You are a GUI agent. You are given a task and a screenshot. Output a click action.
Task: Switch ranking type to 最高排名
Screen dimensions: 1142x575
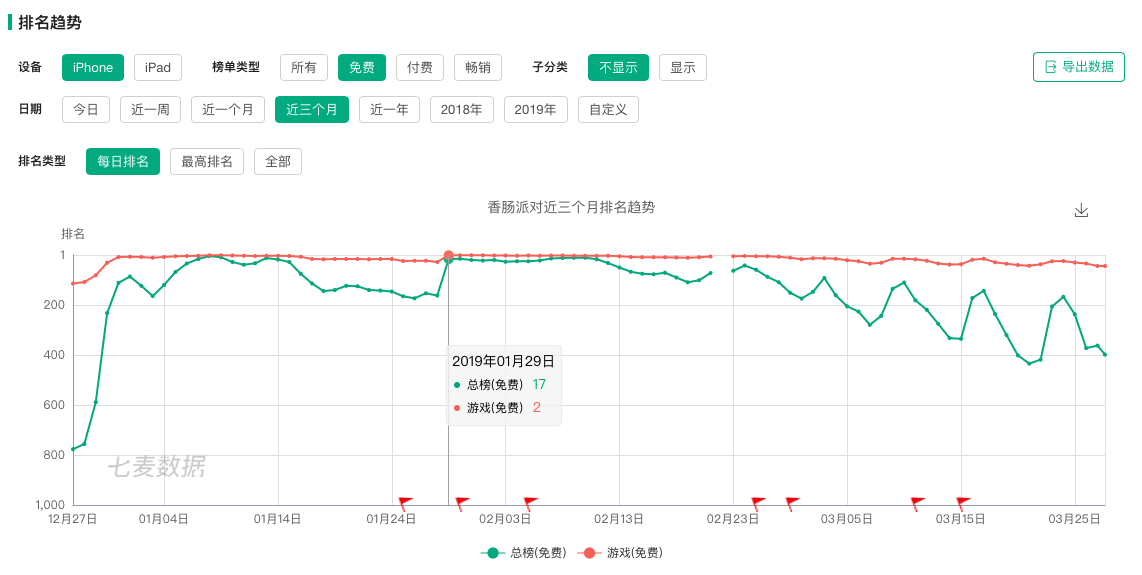click(x=207, y=162)
